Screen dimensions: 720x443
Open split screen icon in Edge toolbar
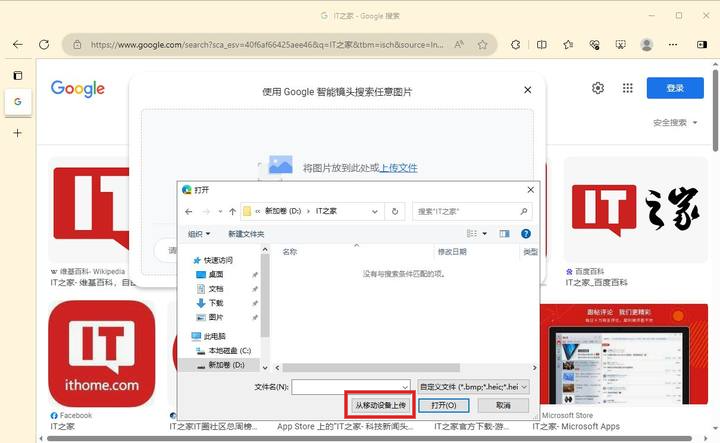(x=541, y=45)
